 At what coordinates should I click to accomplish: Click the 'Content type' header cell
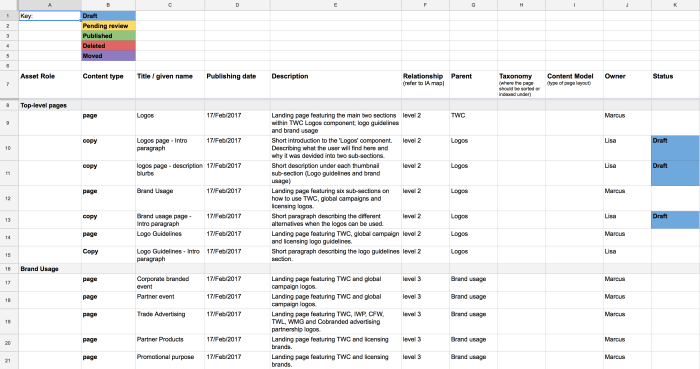point(108,84)
